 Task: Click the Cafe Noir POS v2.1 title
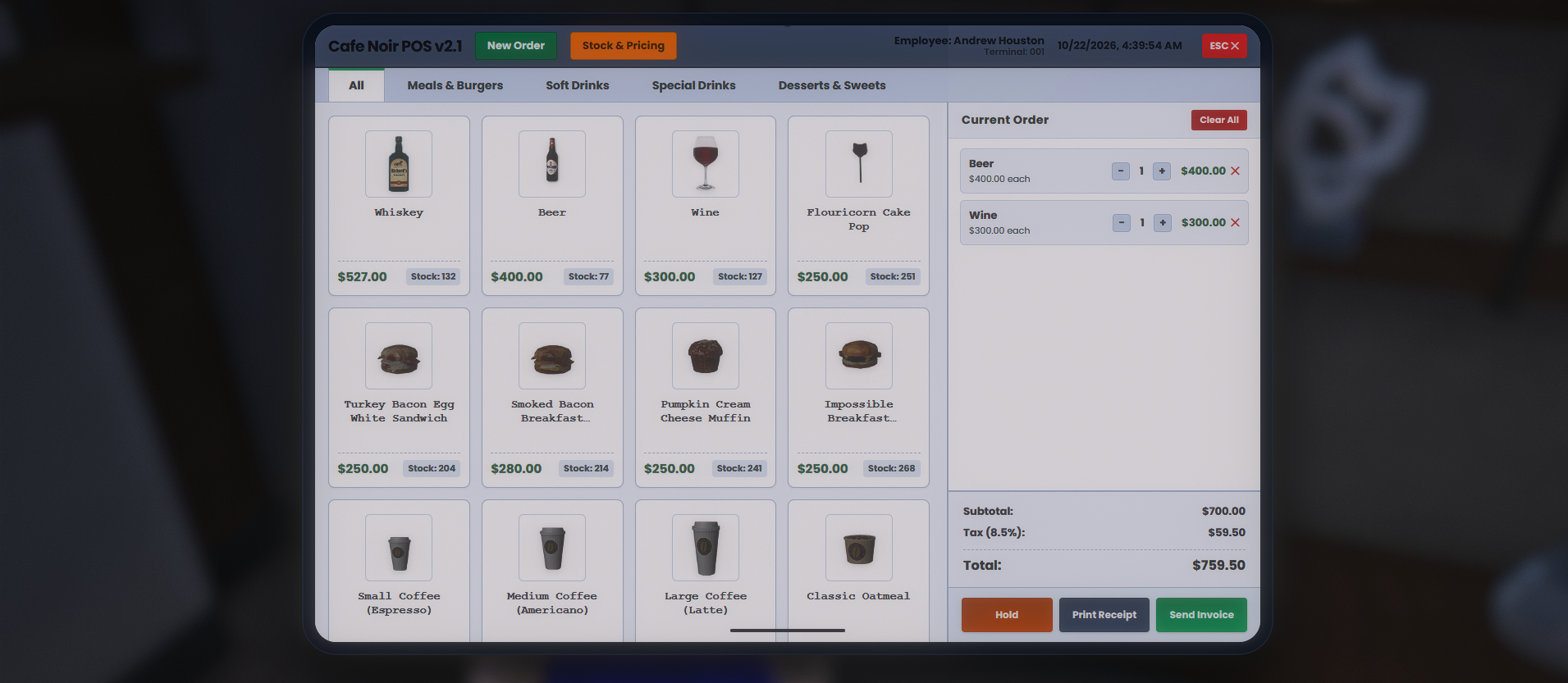click(x=395, y=46)
